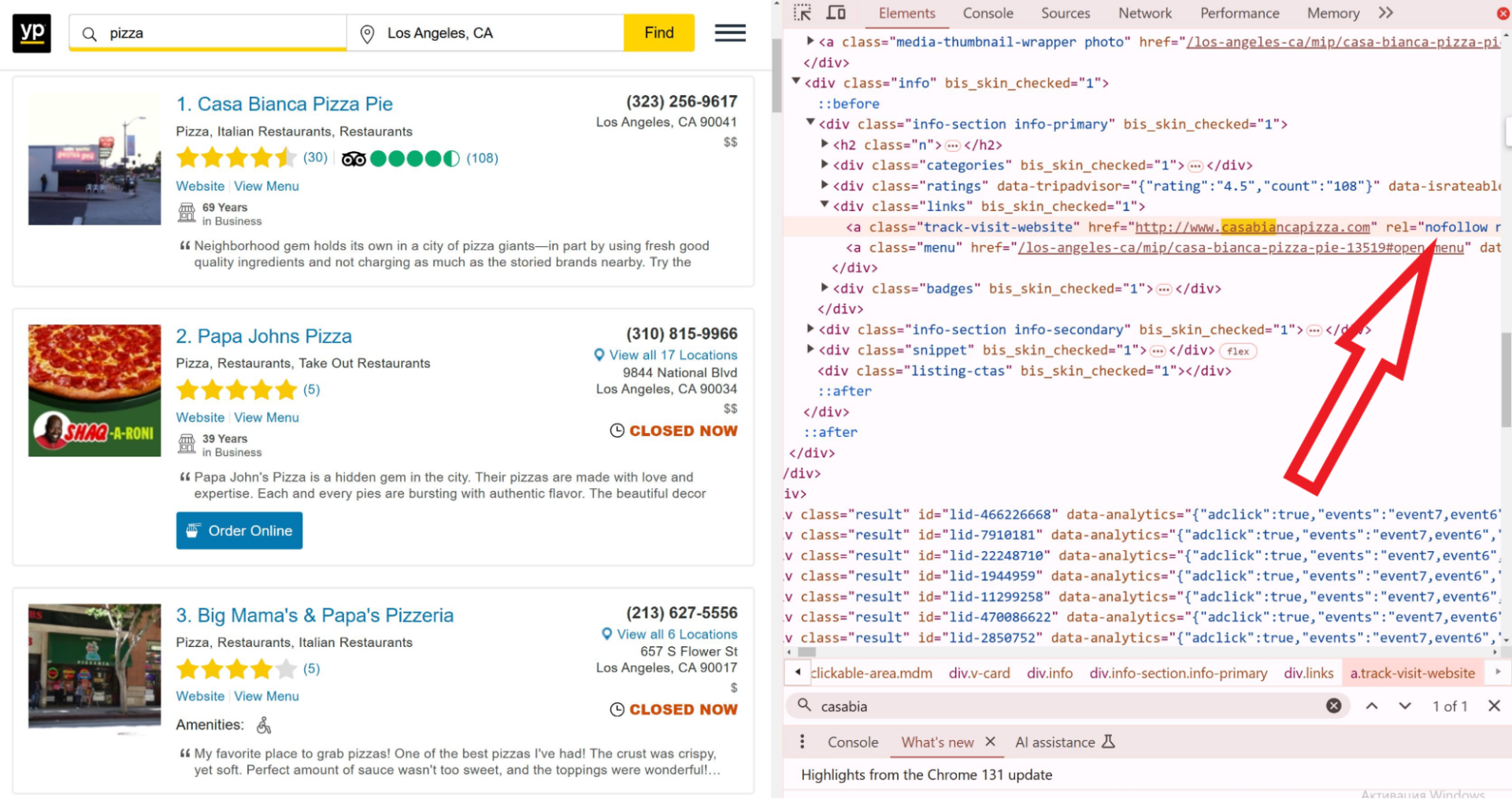
Task: Click Website link for Casa Bianca
Action: click(200, 187)
